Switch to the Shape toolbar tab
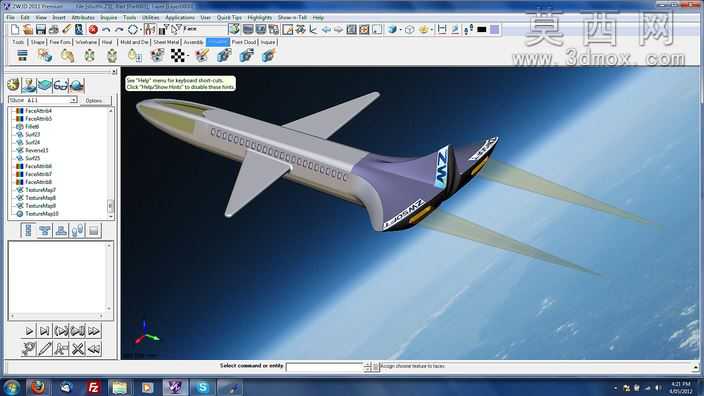The image size is (704, 396). pos(37,42)
